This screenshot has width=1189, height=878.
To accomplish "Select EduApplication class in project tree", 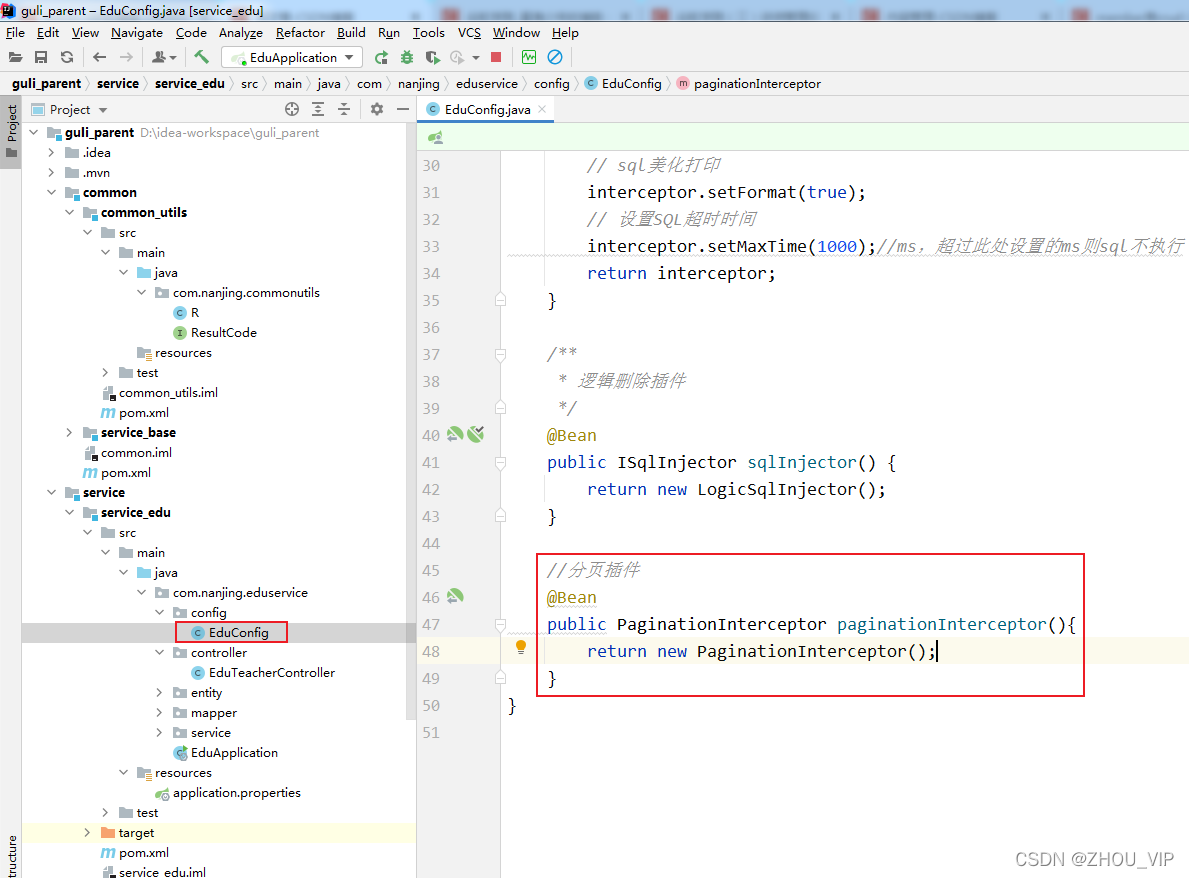I will [x=234, y=752].
